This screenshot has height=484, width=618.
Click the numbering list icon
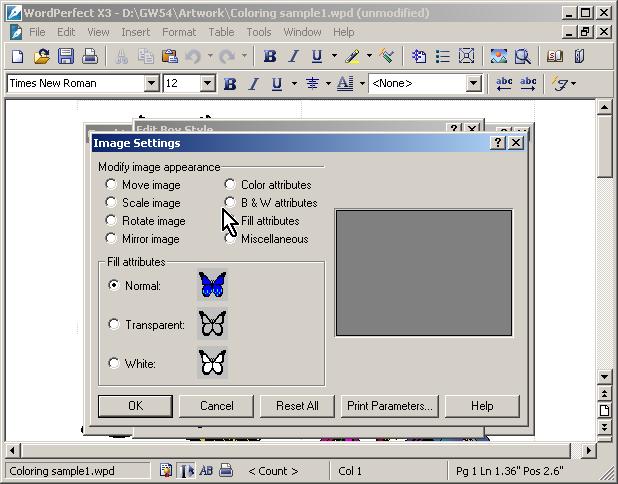tap(419, 56)
